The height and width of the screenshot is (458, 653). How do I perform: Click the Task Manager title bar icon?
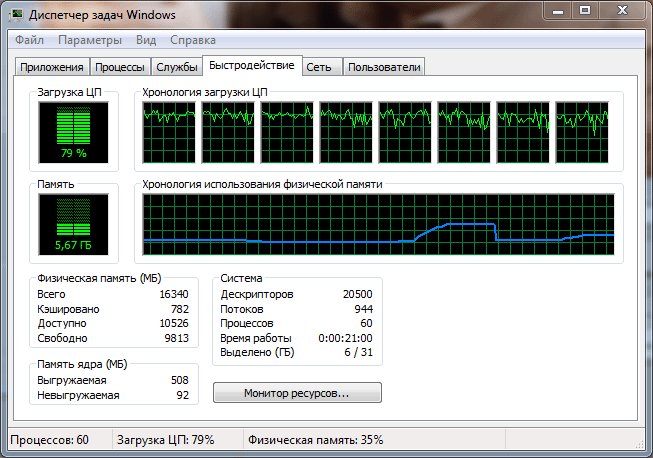click(x=17, y=15)
